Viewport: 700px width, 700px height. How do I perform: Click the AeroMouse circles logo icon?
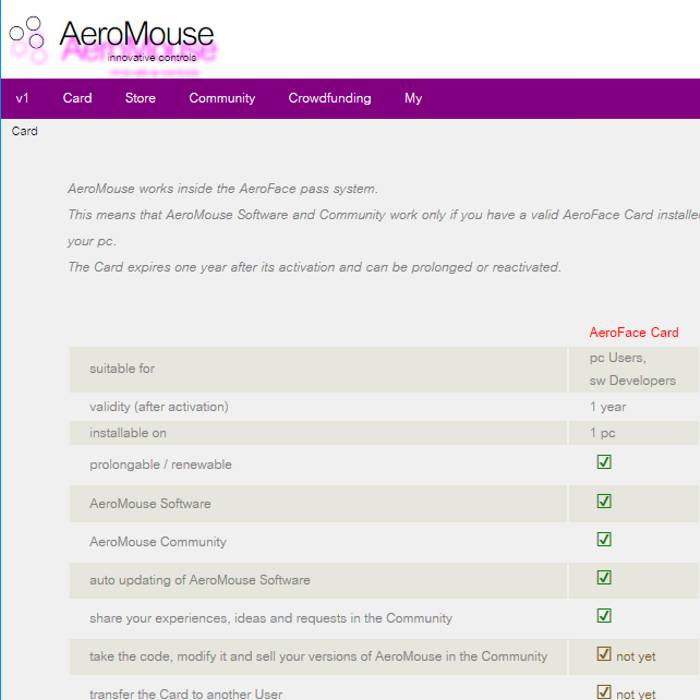coord(27,33)
